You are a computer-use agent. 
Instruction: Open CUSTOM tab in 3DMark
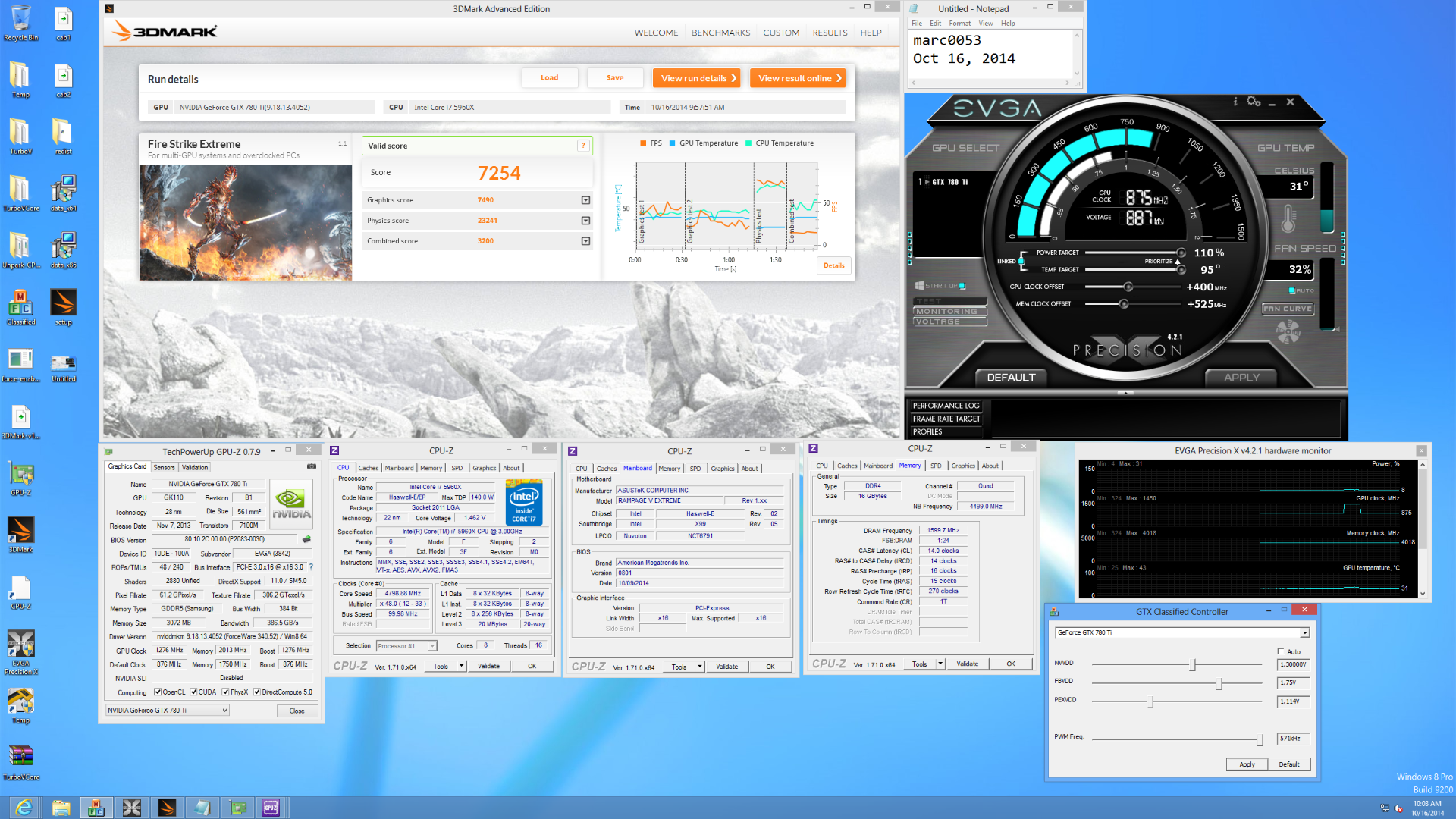click(x=781, y=33)
